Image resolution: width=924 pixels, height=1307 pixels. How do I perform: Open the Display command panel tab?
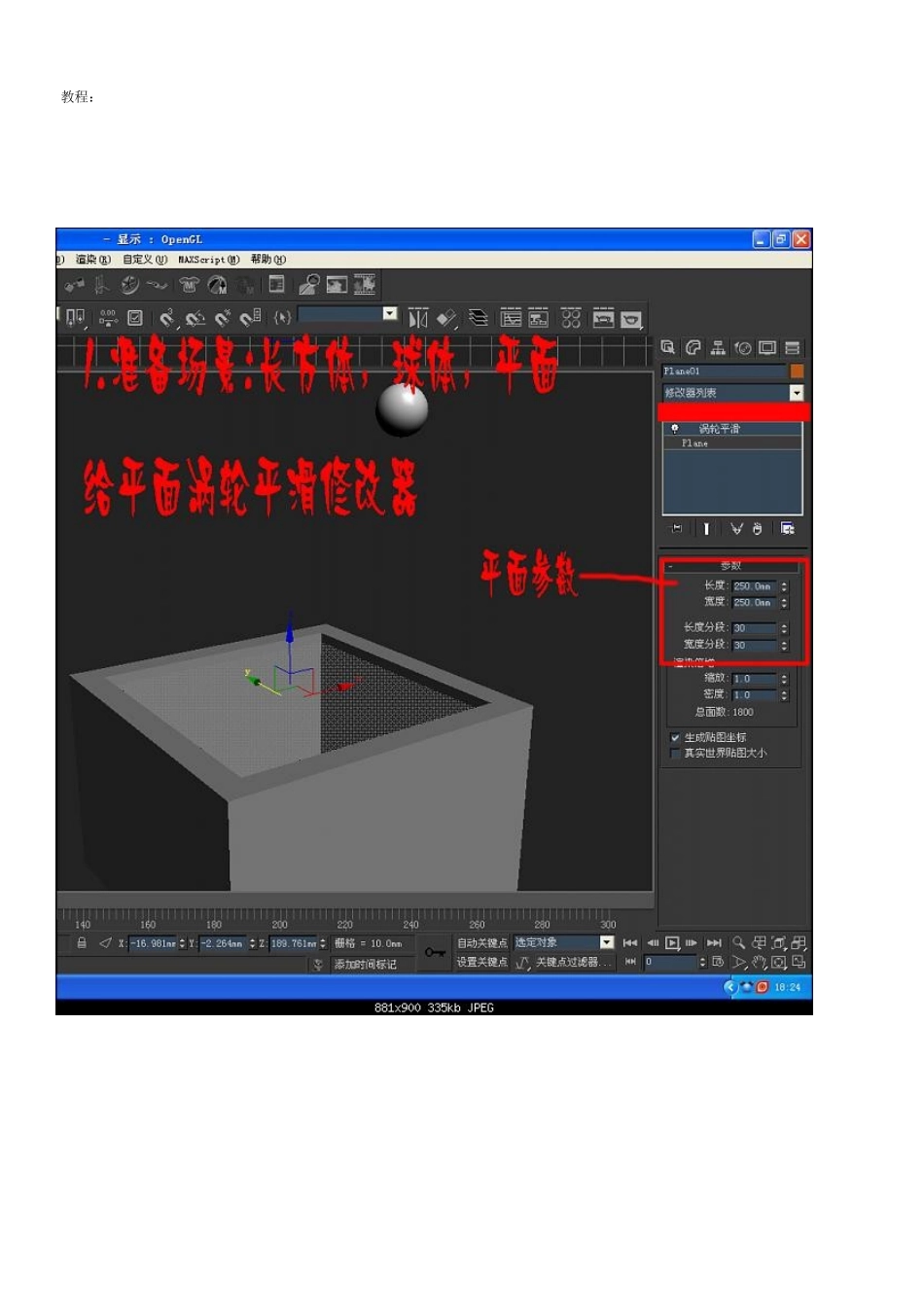coord(768,347)
